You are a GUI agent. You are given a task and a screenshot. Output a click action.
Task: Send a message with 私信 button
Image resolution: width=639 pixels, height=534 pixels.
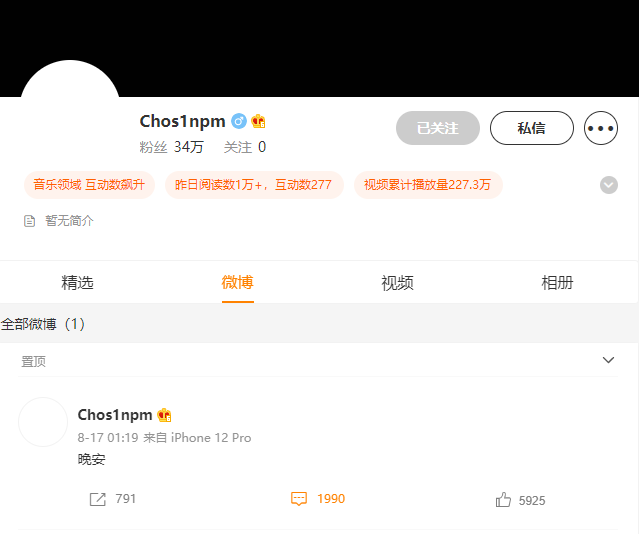pyautogui.click(x=531, y=128)
